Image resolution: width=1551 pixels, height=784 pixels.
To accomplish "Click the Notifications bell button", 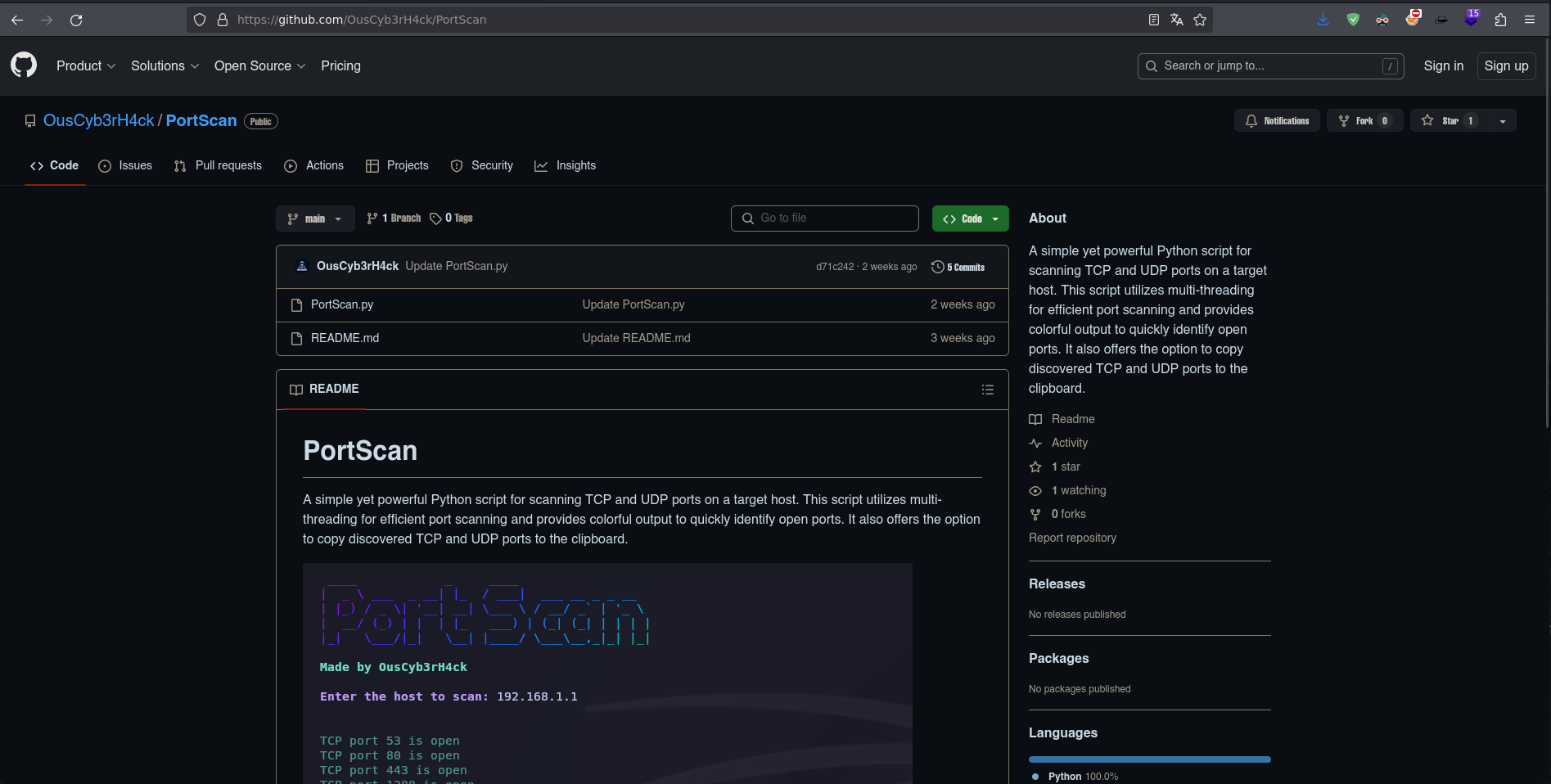I will tap(1277, 120).
